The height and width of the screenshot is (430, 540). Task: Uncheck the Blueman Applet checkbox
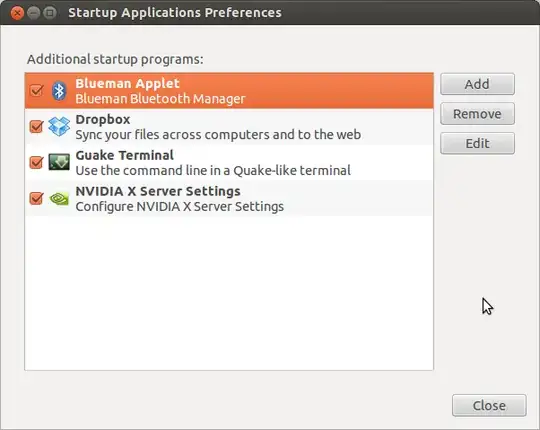pyautogui.click(x=36, y=91)
